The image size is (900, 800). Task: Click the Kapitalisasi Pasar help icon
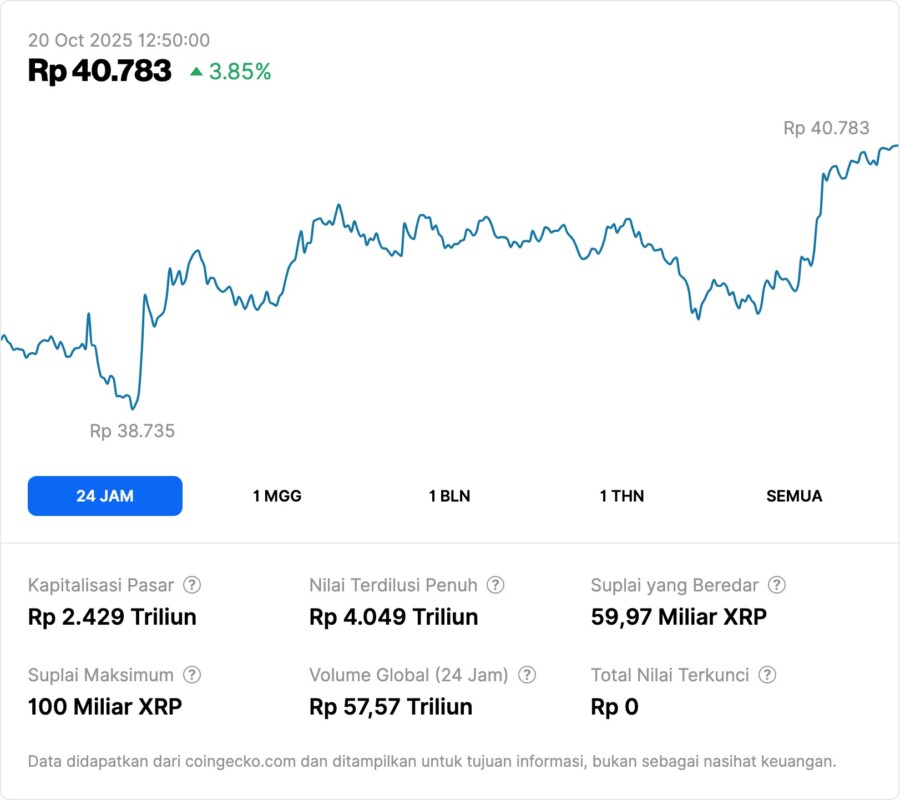coord(192,585)
